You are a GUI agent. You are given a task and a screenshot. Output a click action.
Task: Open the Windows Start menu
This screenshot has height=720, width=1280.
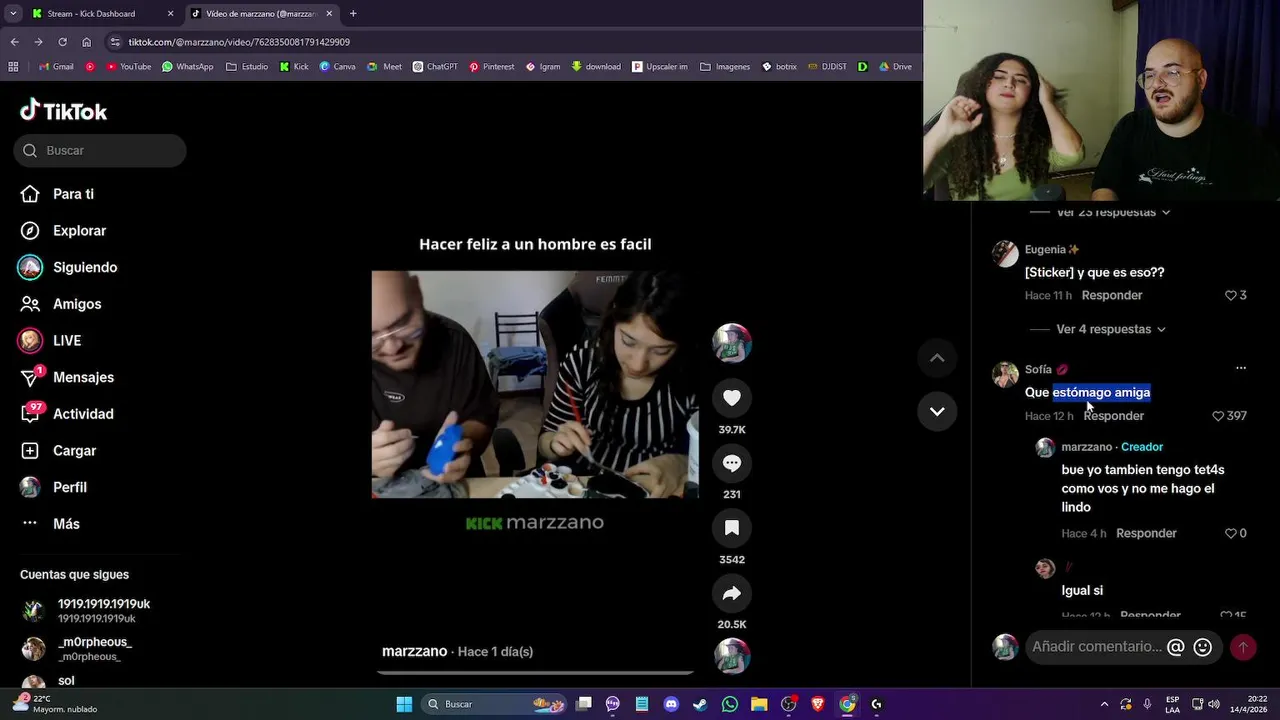[x=404, y=704]
